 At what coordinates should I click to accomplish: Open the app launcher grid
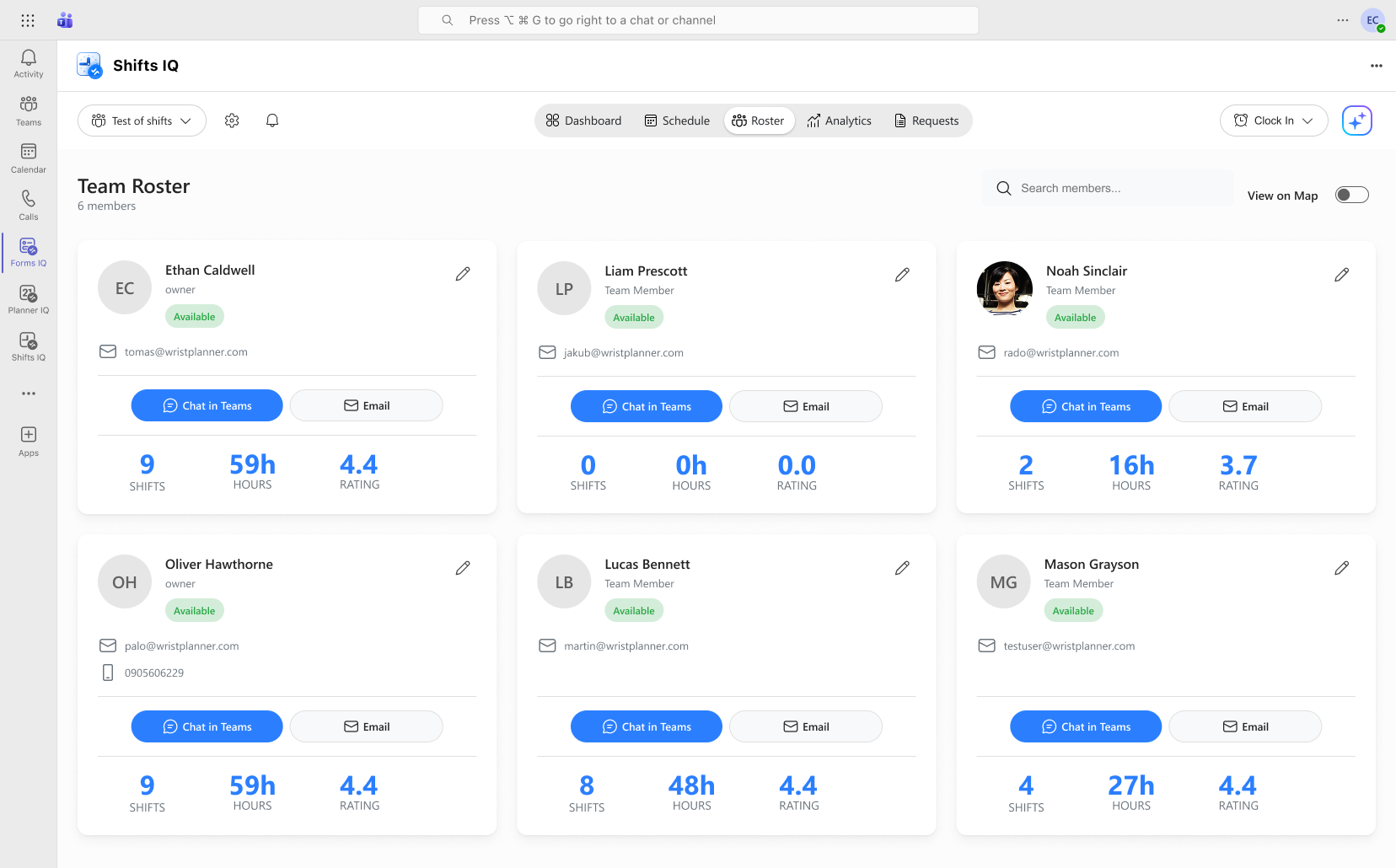pyautogui.click(x=28, y=20)
